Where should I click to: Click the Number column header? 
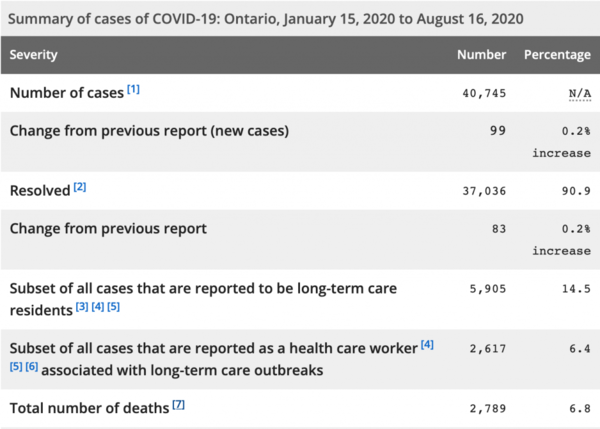point(481,54)
